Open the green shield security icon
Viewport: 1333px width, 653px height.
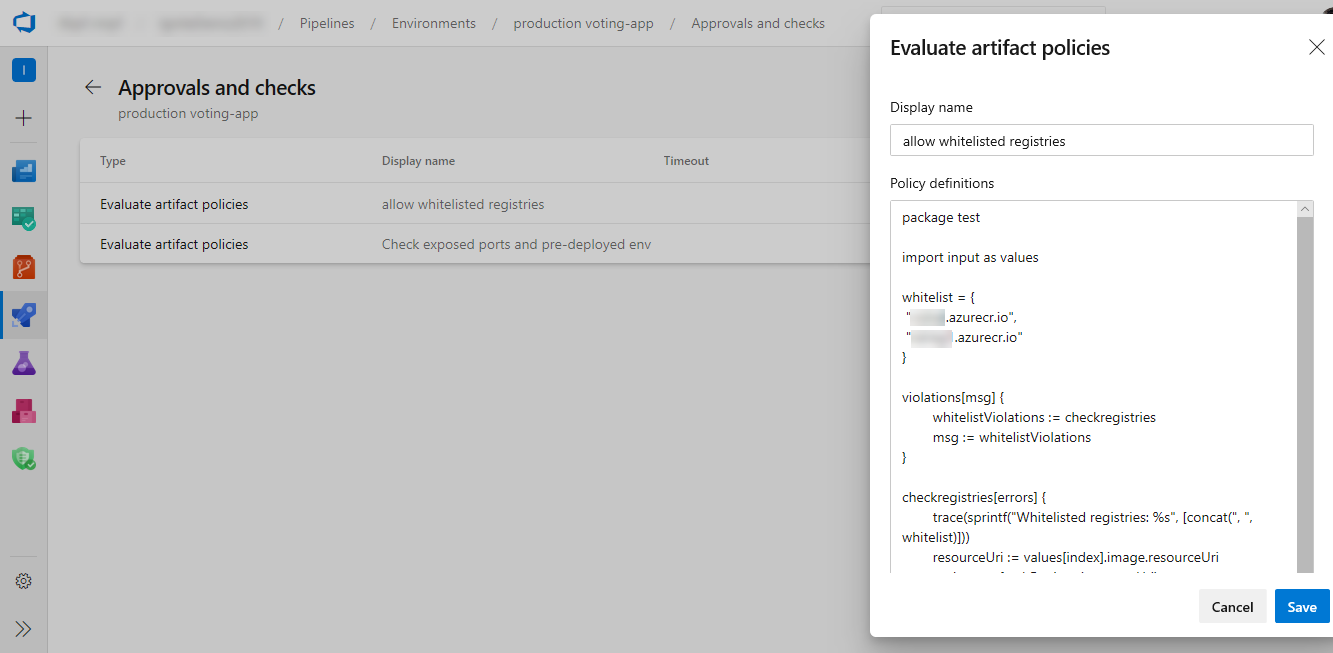pos(23,459)
